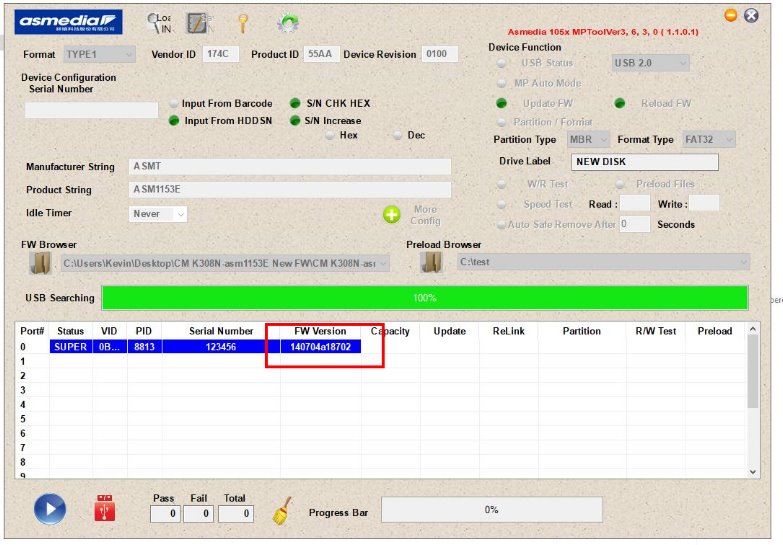783x545 pixels.
Task: Click the Partition column header
Action: [x=582, y=331]
